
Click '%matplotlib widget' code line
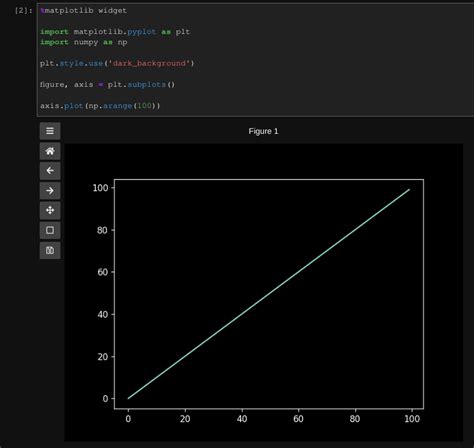tap(83, 11)
